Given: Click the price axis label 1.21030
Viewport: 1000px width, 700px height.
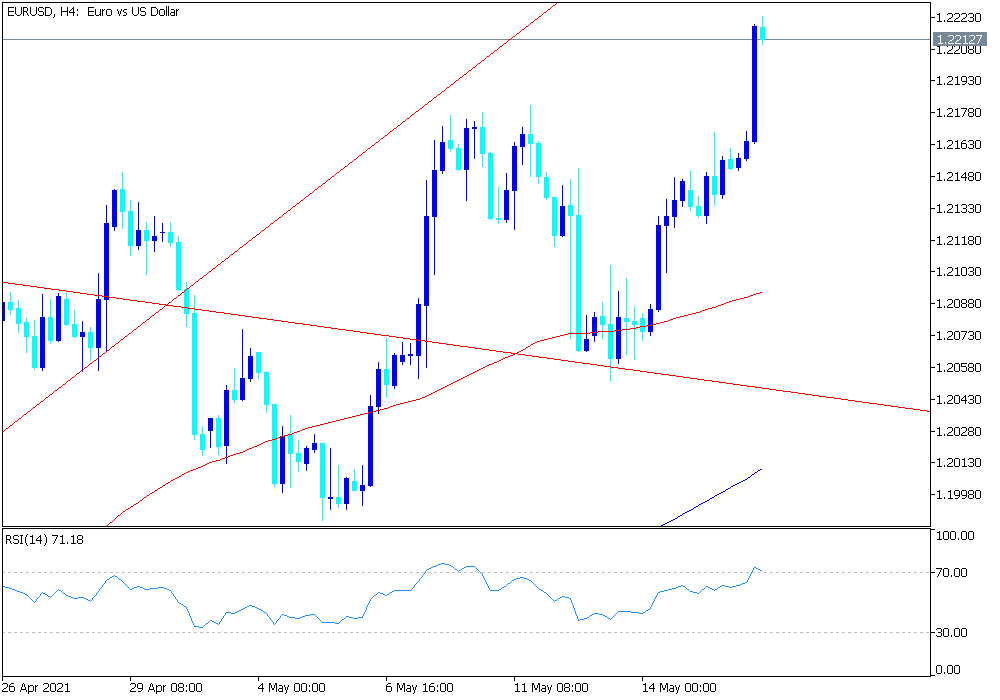Looking at the screenshot, I should pyautogui.click(x=959, y=272).
